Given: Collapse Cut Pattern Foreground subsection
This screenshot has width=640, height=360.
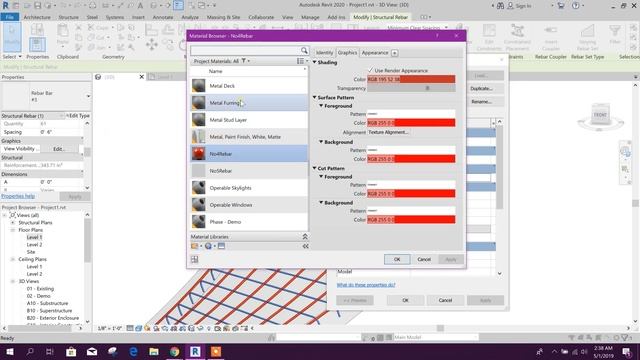Looking at the screenshot, I should (x=321, y=176).
